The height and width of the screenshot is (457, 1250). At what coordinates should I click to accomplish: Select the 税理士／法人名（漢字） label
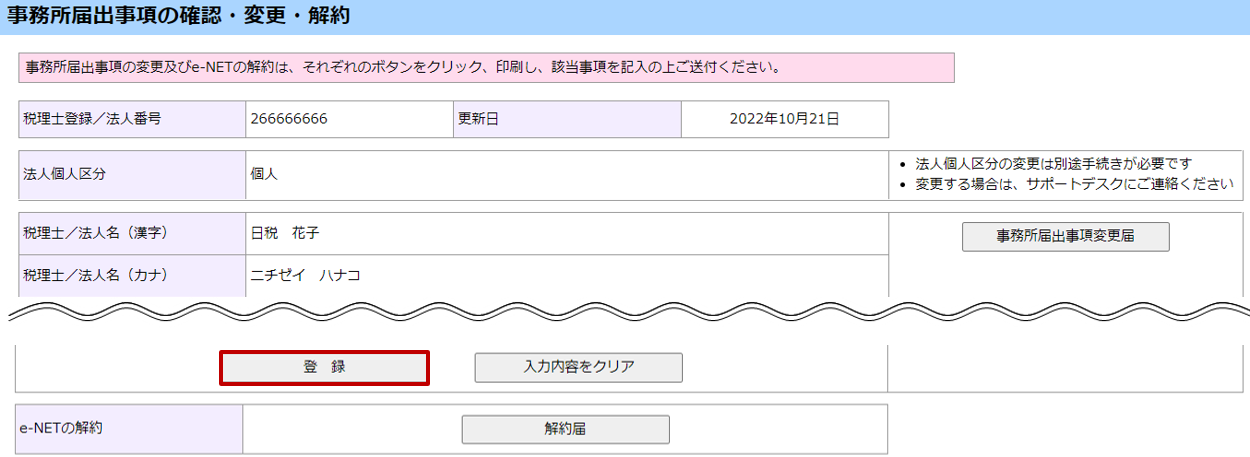[x=132, y=233]
